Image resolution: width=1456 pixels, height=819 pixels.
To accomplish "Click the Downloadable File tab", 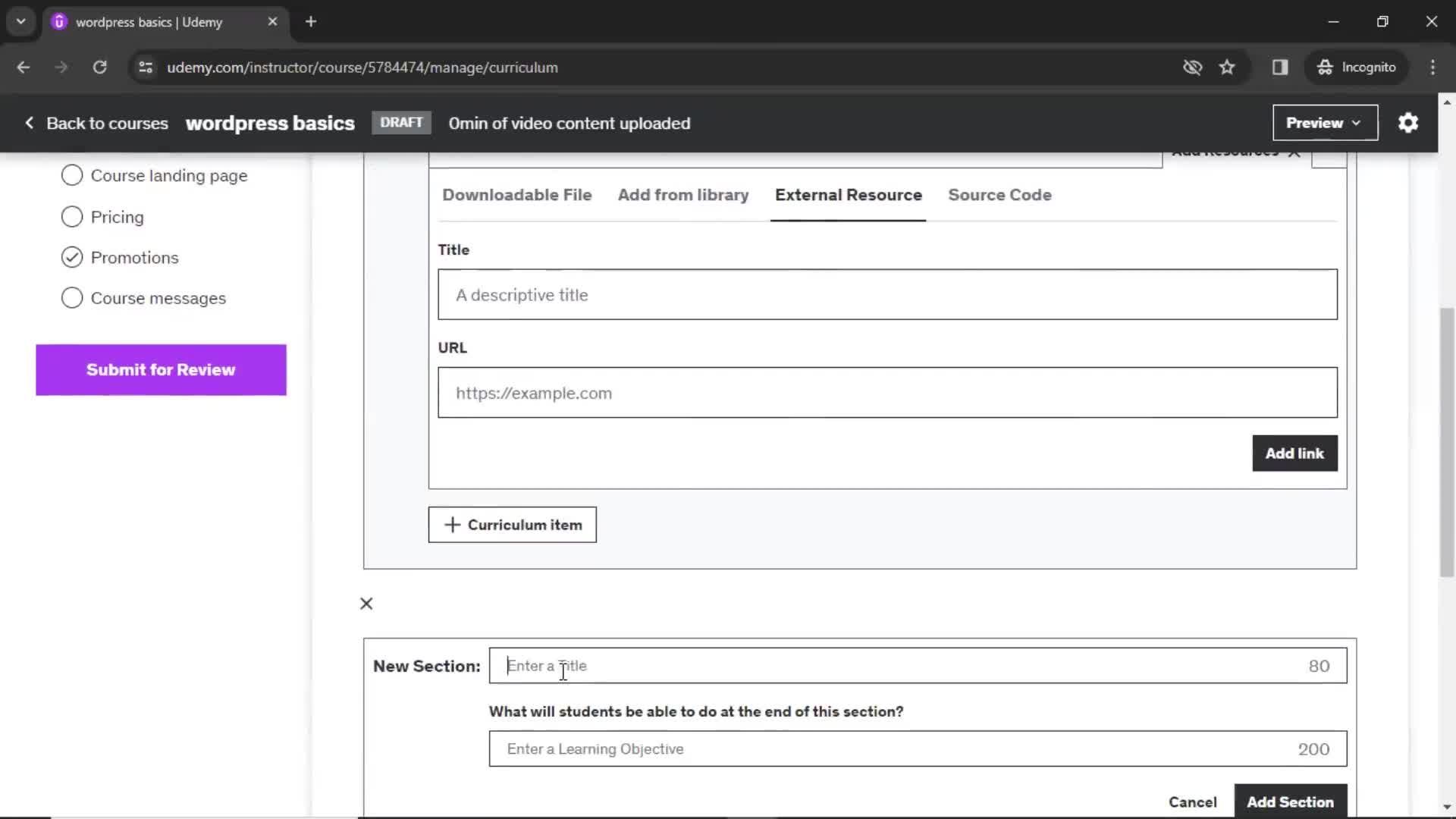I will [x=517, y=195].
